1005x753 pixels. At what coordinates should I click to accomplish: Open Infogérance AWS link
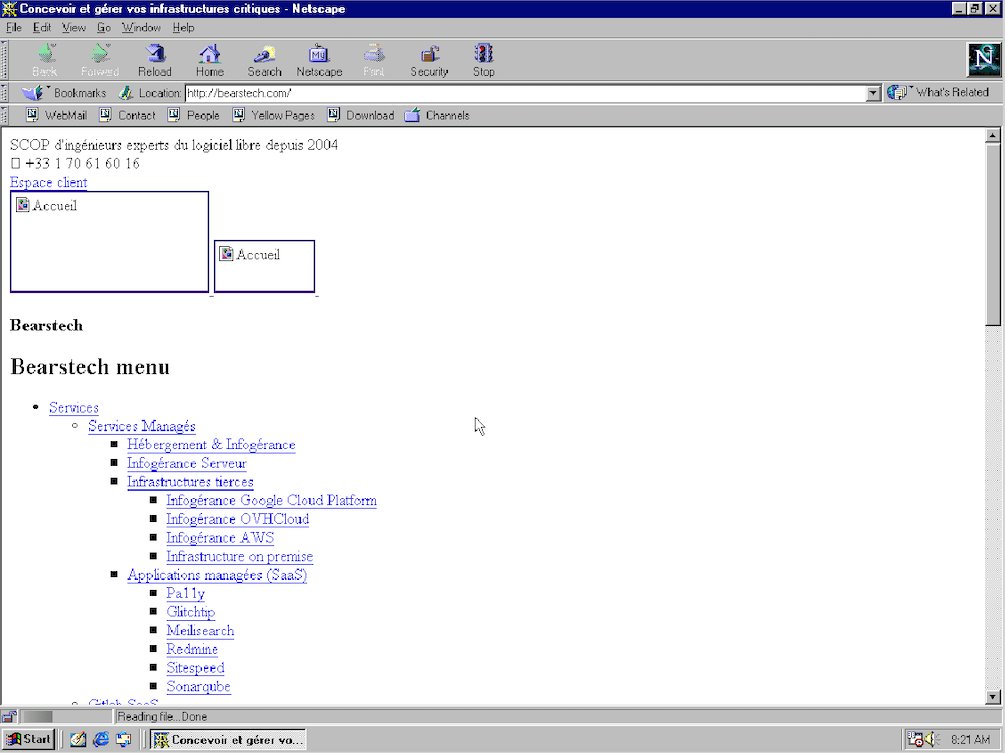point(220,538)
